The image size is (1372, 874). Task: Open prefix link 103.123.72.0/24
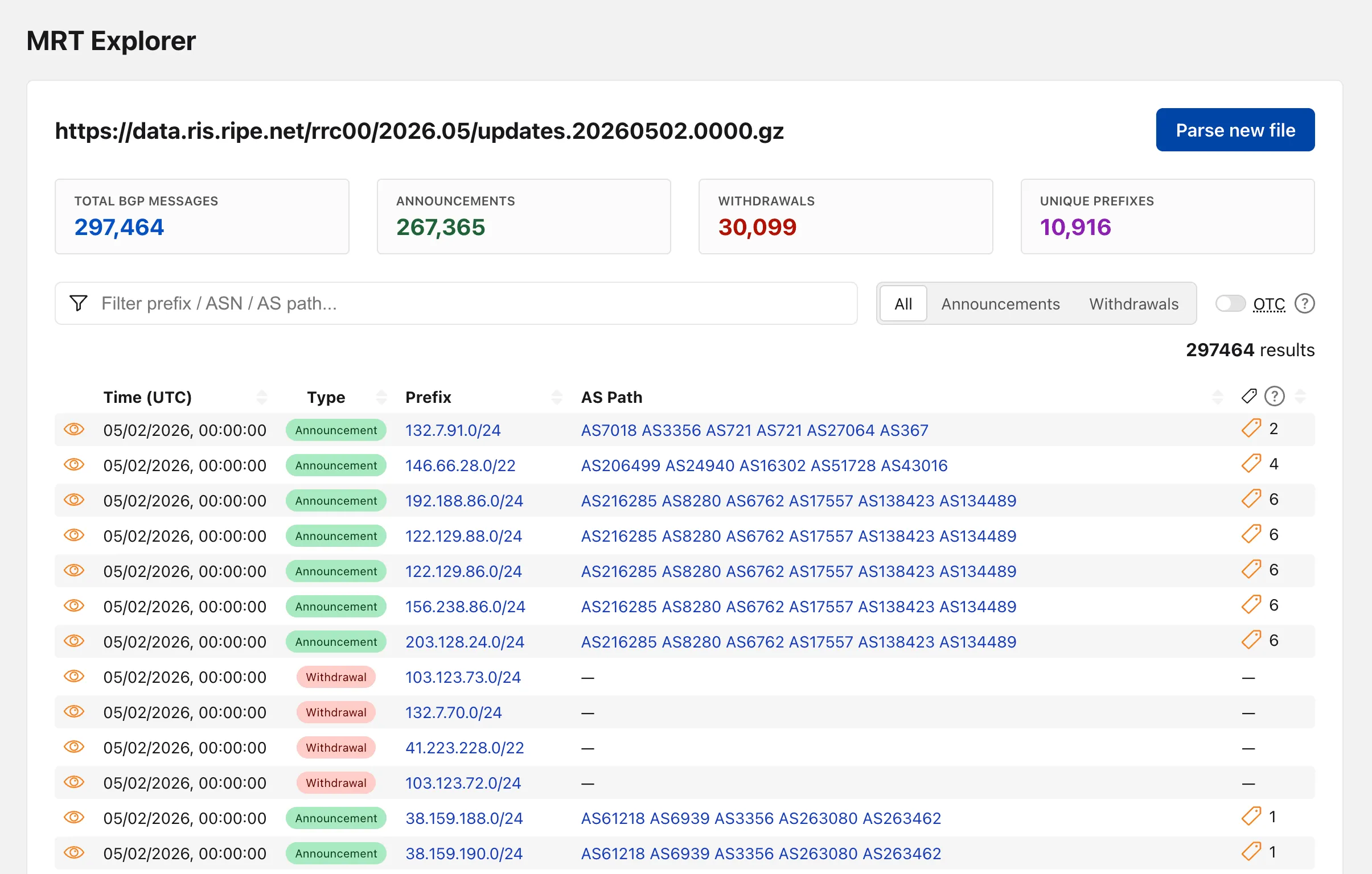pyautogui.click(x=463, y=783)
